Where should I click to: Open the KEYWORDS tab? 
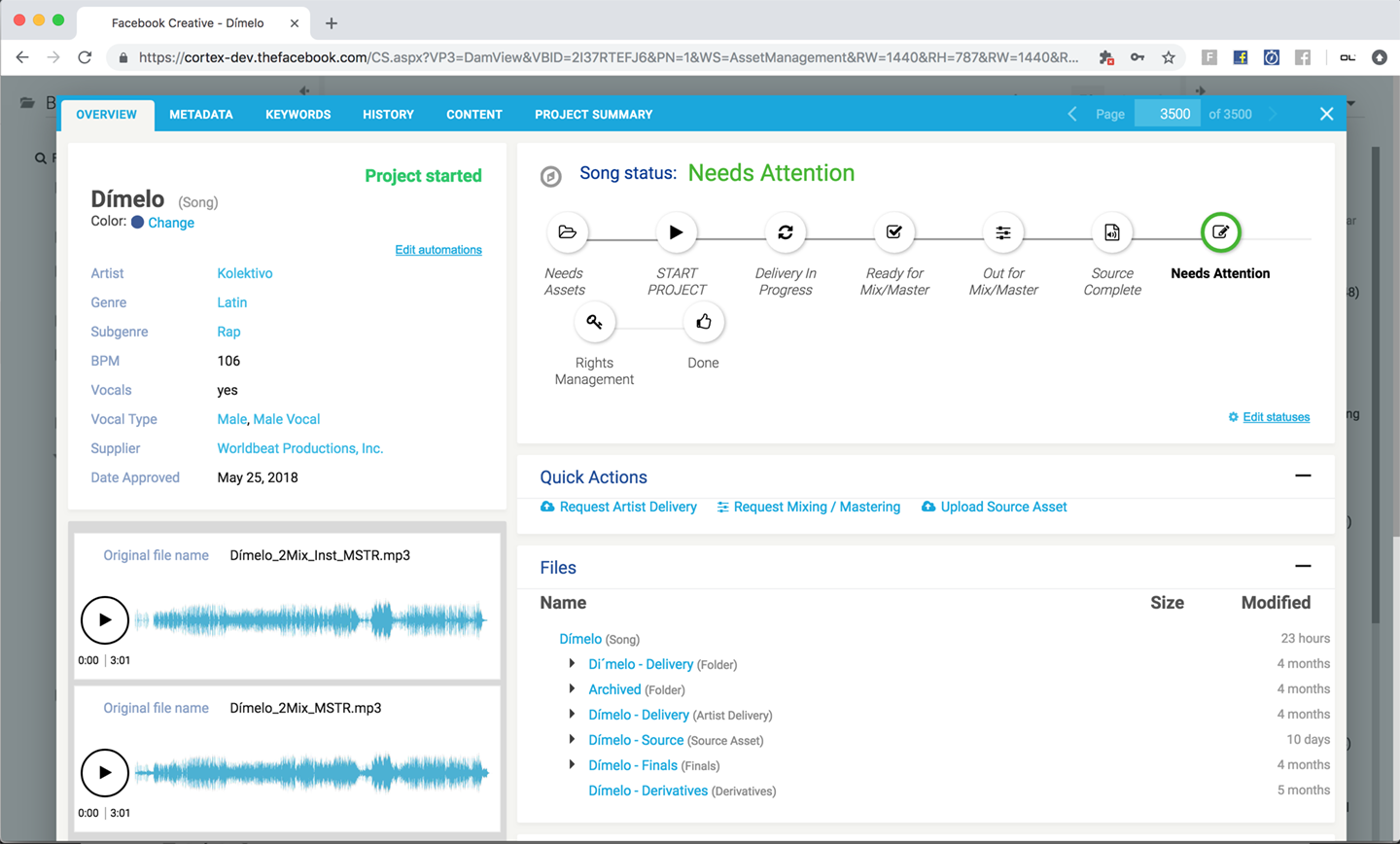(298, 115)
